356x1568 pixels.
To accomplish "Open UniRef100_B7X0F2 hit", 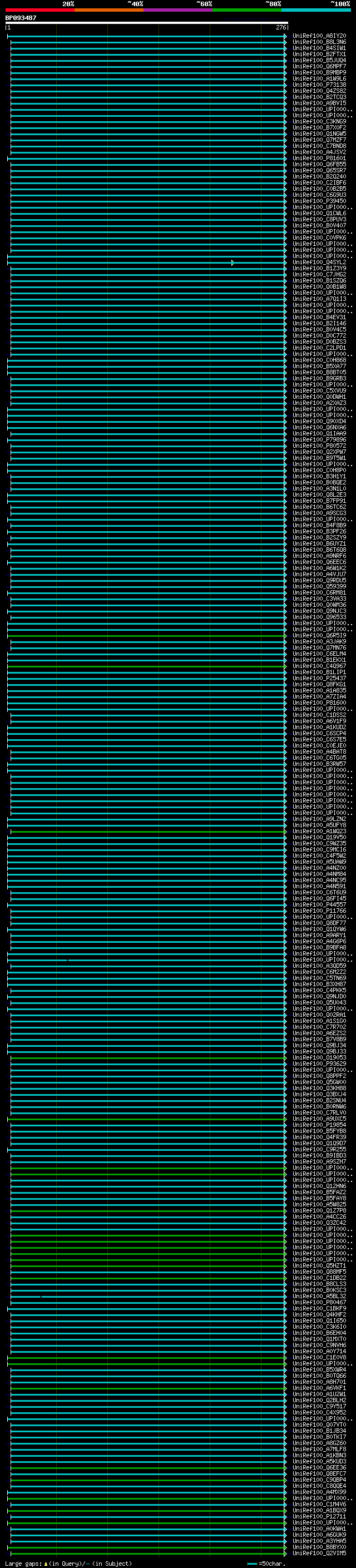I will tap(319, 127).
